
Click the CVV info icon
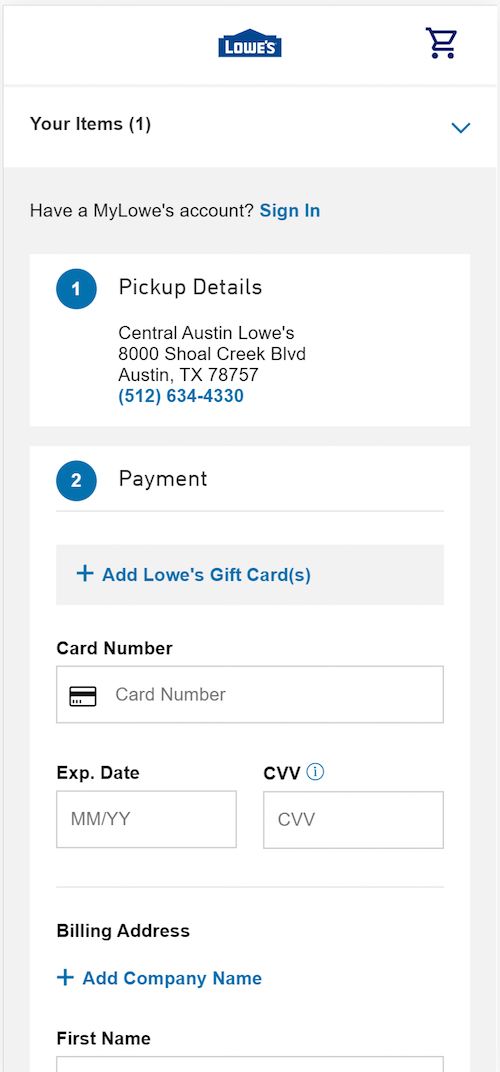pos(315,772)
